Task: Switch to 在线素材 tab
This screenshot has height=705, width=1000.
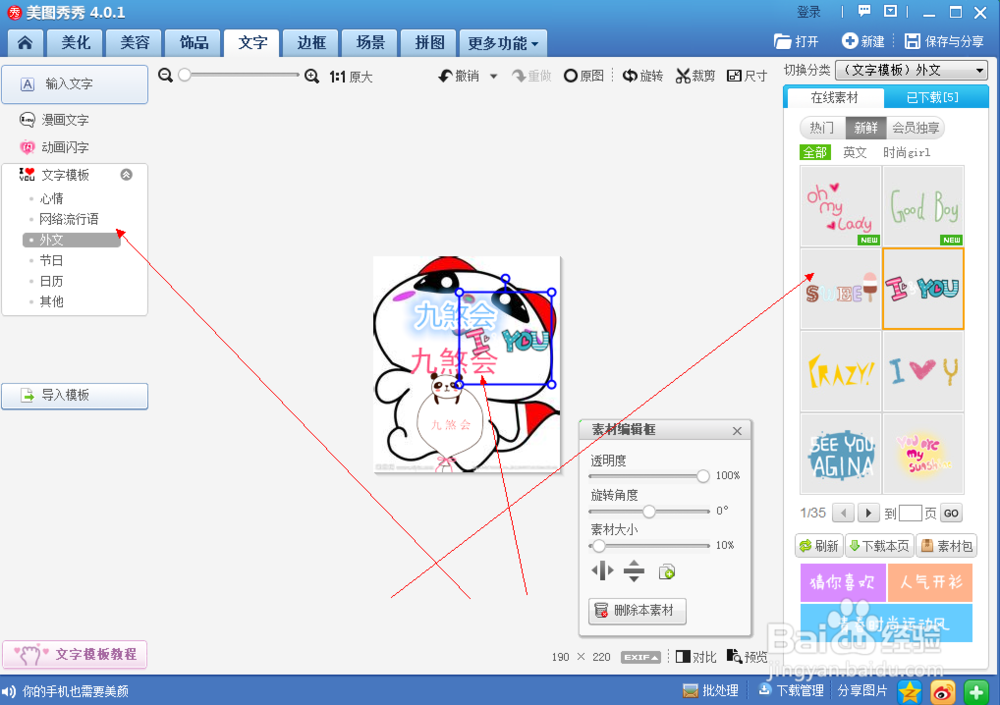Action: pos(834,97)
